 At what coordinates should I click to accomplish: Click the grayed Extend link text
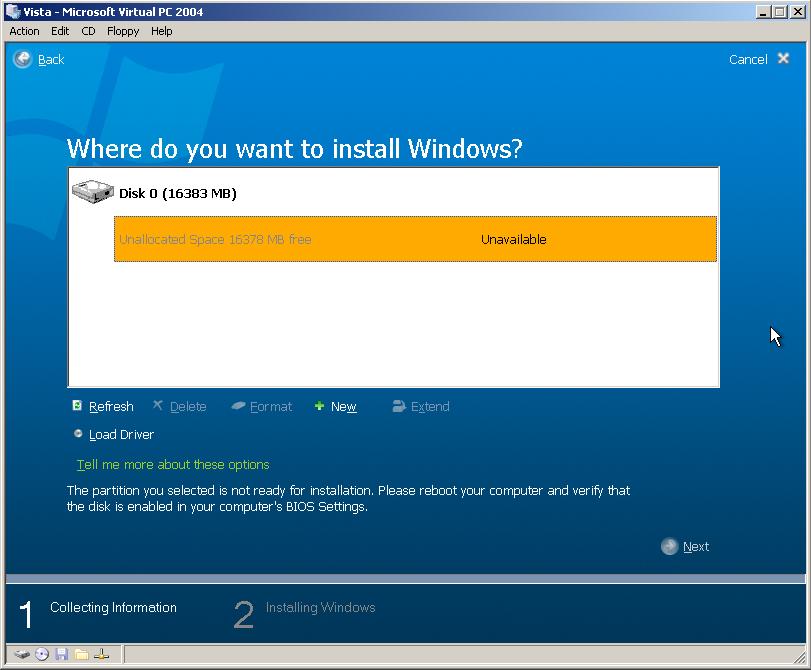tap(430, 407)
